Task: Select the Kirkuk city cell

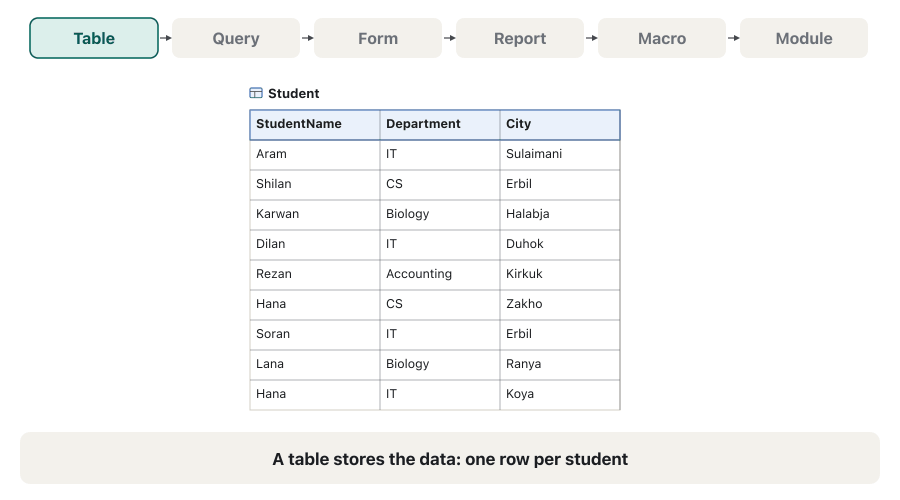Action: pyautogui.click(x=560, y=274)
